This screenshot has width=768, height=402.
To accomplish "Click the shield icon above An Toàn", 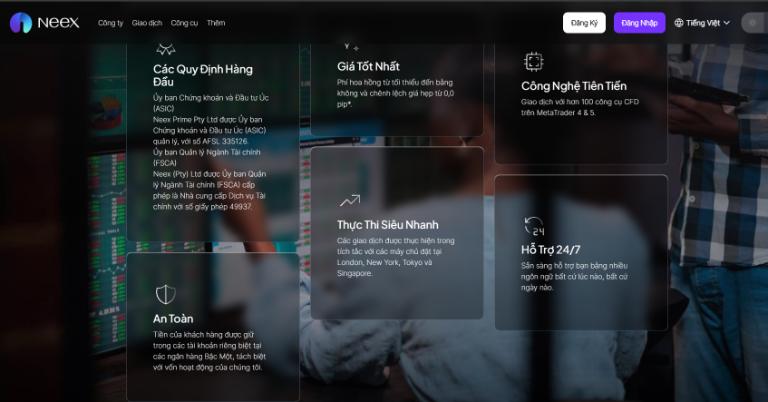I will click(166, 294).
